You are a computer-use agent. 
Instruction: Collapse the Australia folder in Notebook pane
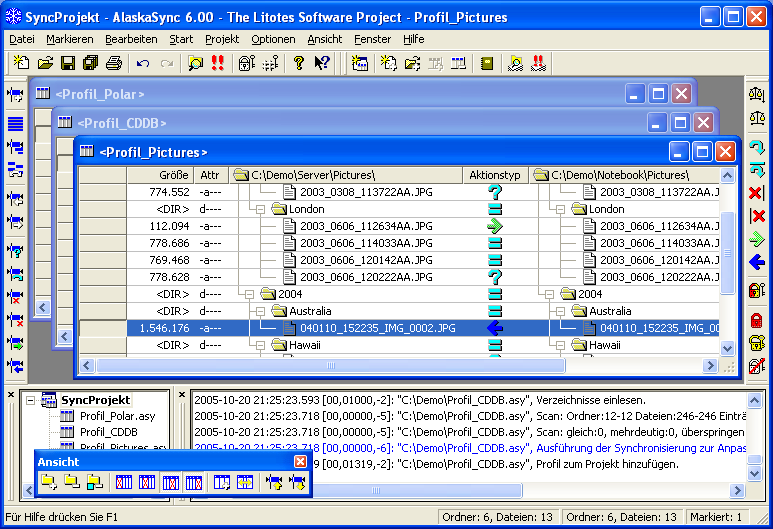560,312
